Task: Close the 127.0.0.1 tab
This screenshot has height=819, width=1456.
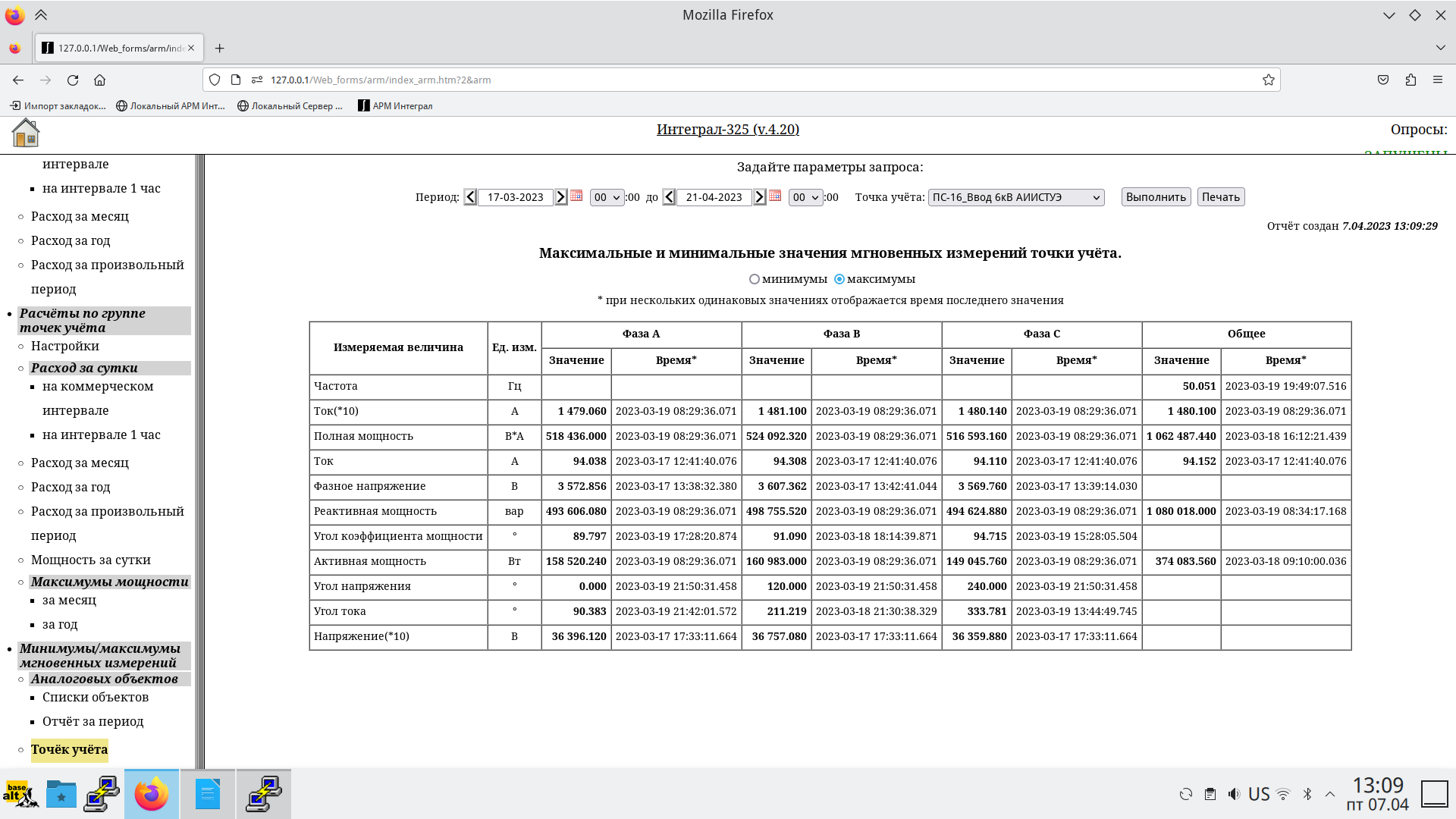Action: (x=191, y=48)
